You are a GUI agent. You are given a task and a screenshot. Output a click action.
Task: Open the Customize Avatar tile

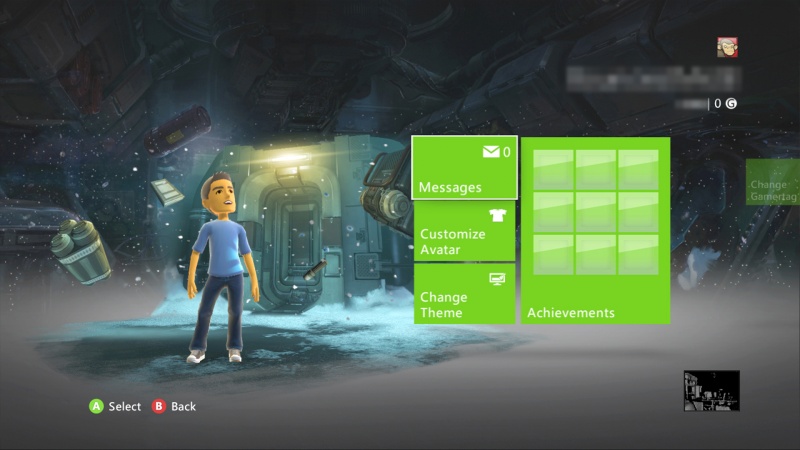(464, 231)
